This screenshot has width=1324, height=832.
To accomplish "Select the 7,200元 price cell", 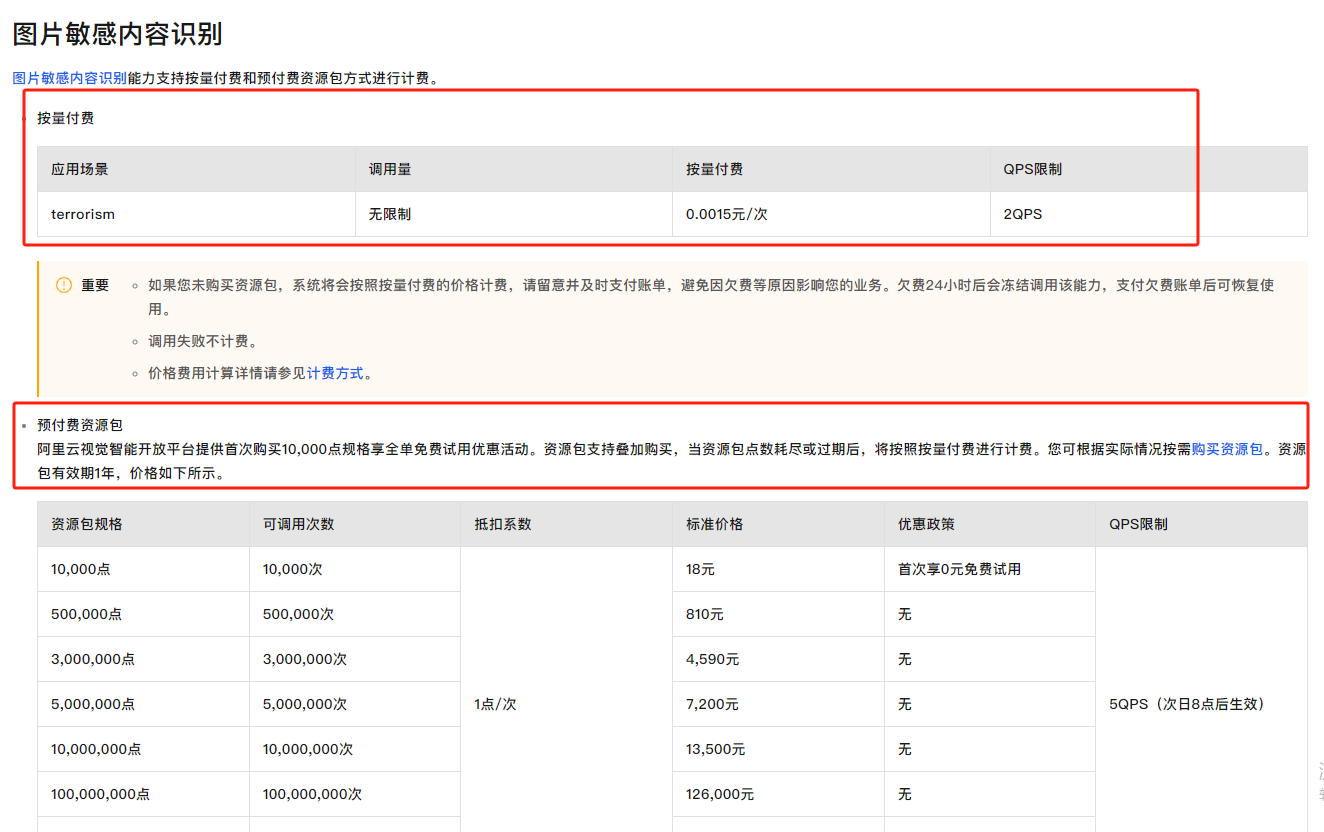I will pyautogui.click(x=778, y=704).
